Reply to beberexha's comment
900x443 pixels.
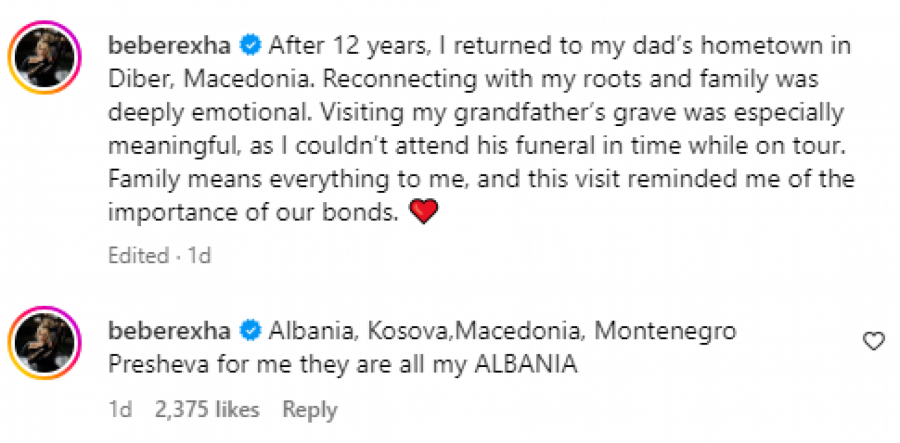(309, 410)
